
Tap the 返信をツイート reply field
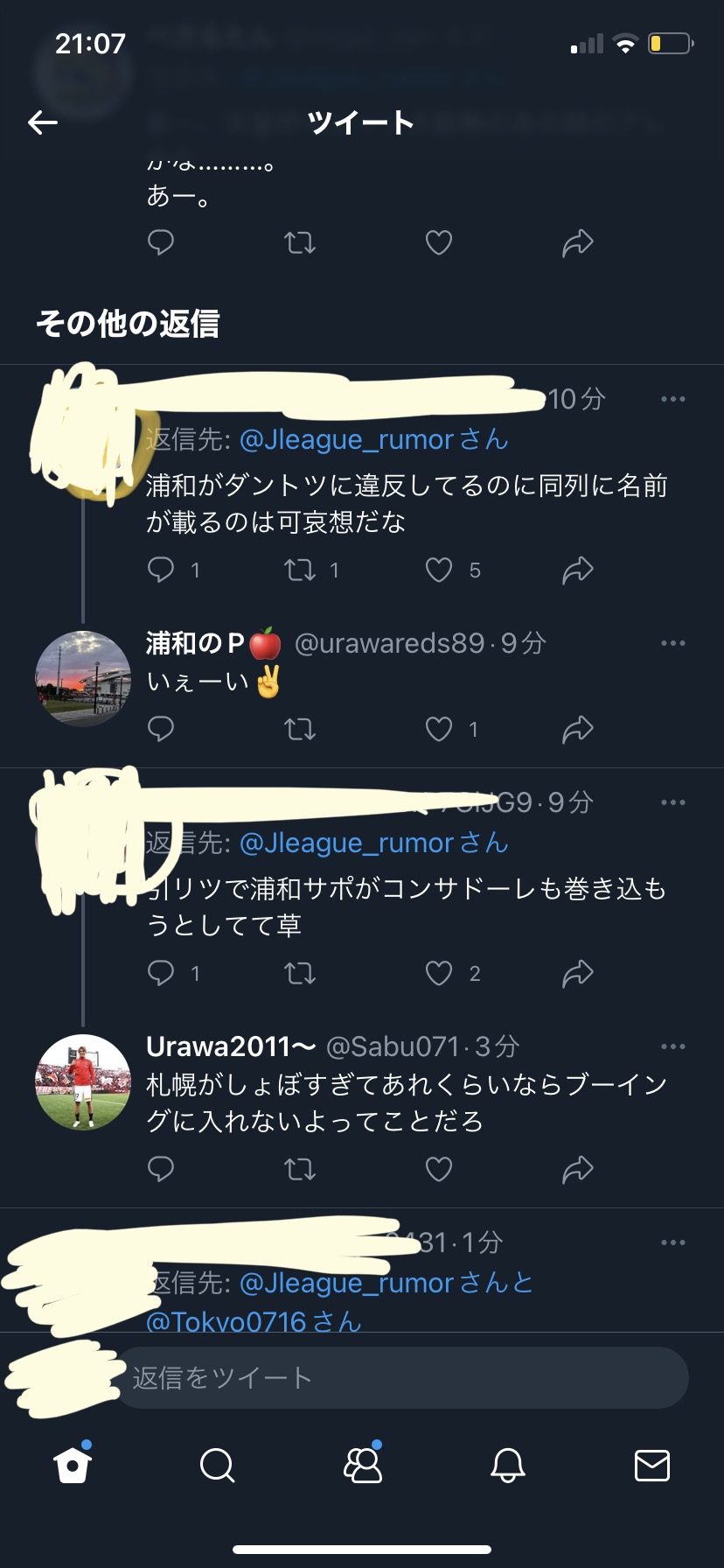(400, 1378)
